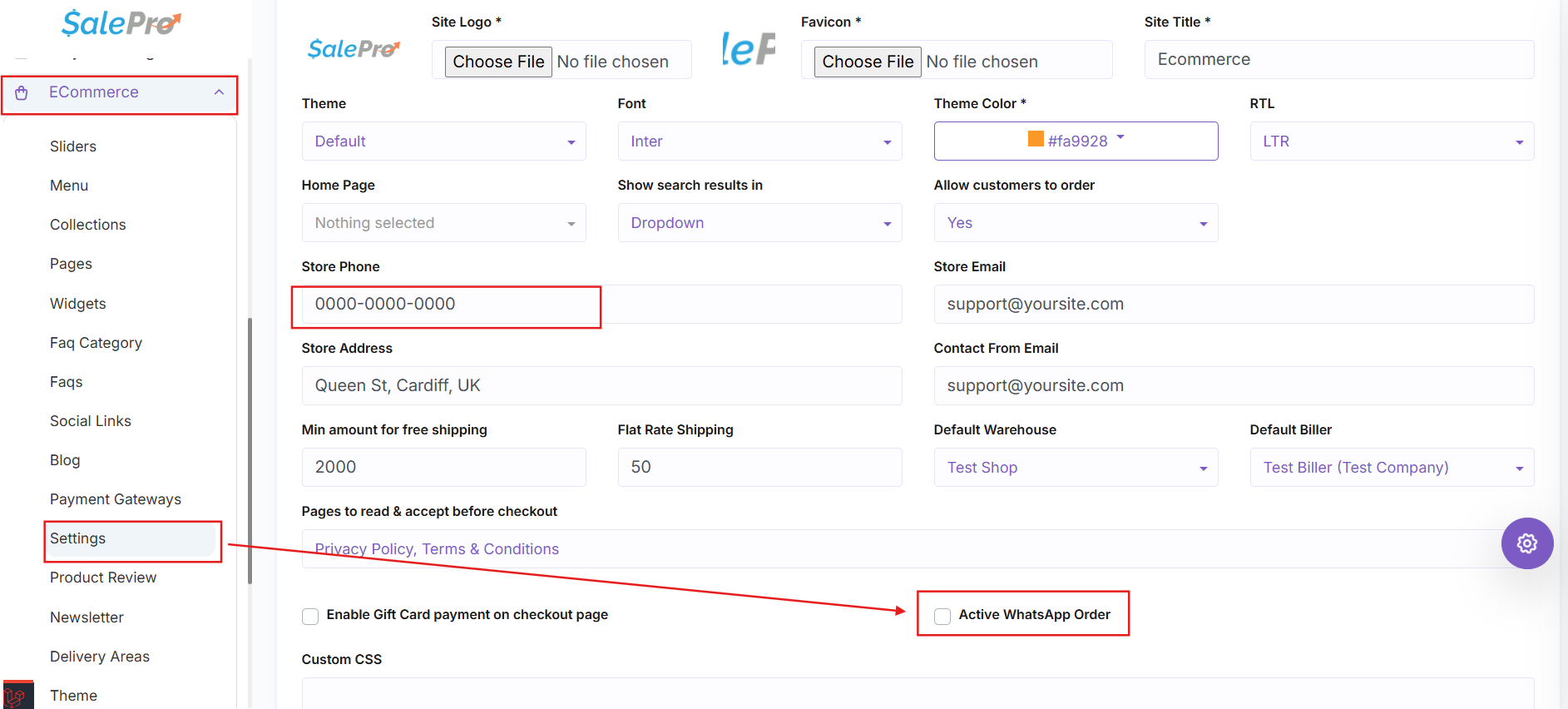Enable Gift Card payment on checkout checkbox
The image size is (1568, 709).
coord(310,616)
